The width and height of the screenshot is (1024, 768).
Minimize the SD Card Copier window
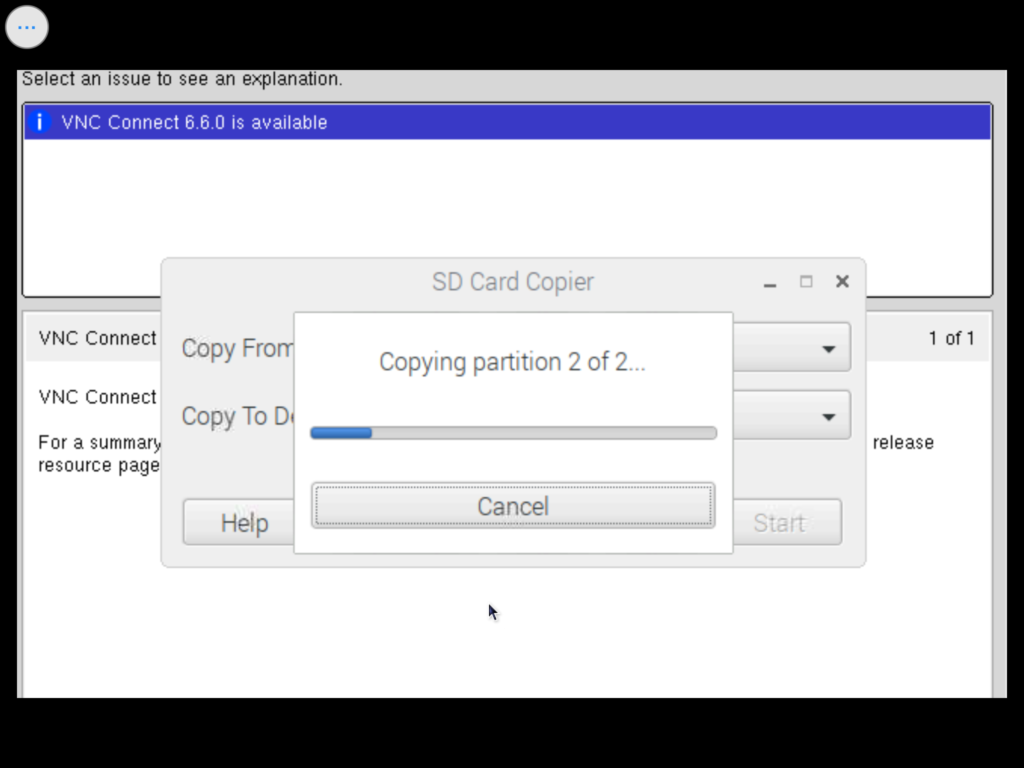pos(770,283)
